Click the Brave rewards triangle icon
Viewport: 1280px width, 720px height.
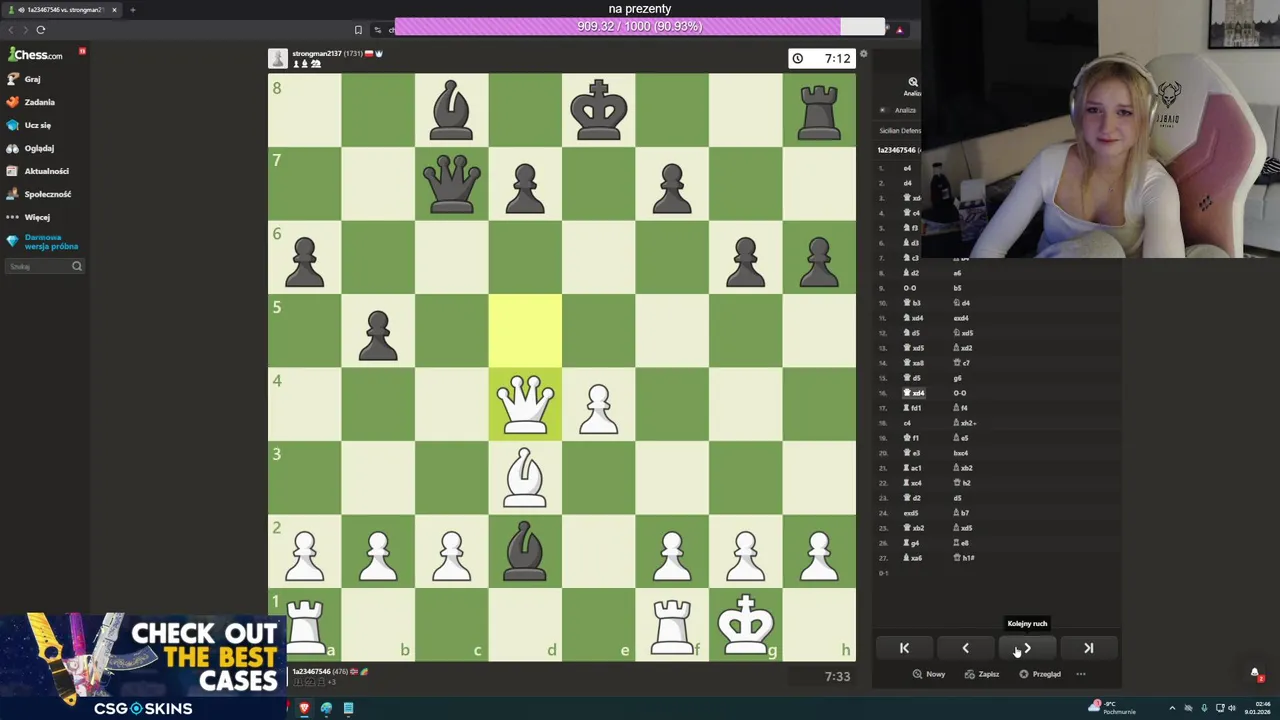(x=899, y=30)
